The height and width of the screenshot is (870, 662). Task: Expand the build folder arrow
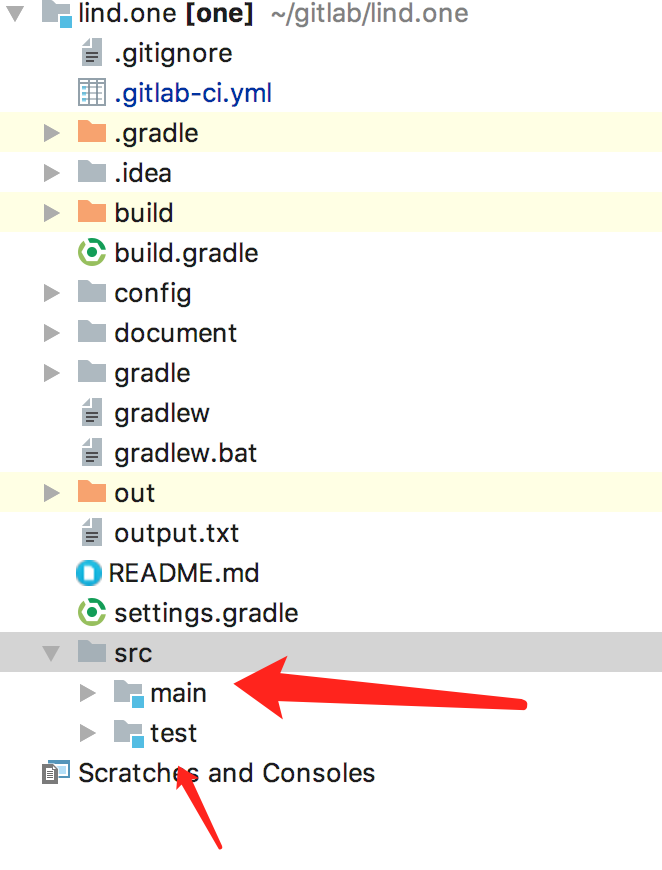tap(51, 213)
